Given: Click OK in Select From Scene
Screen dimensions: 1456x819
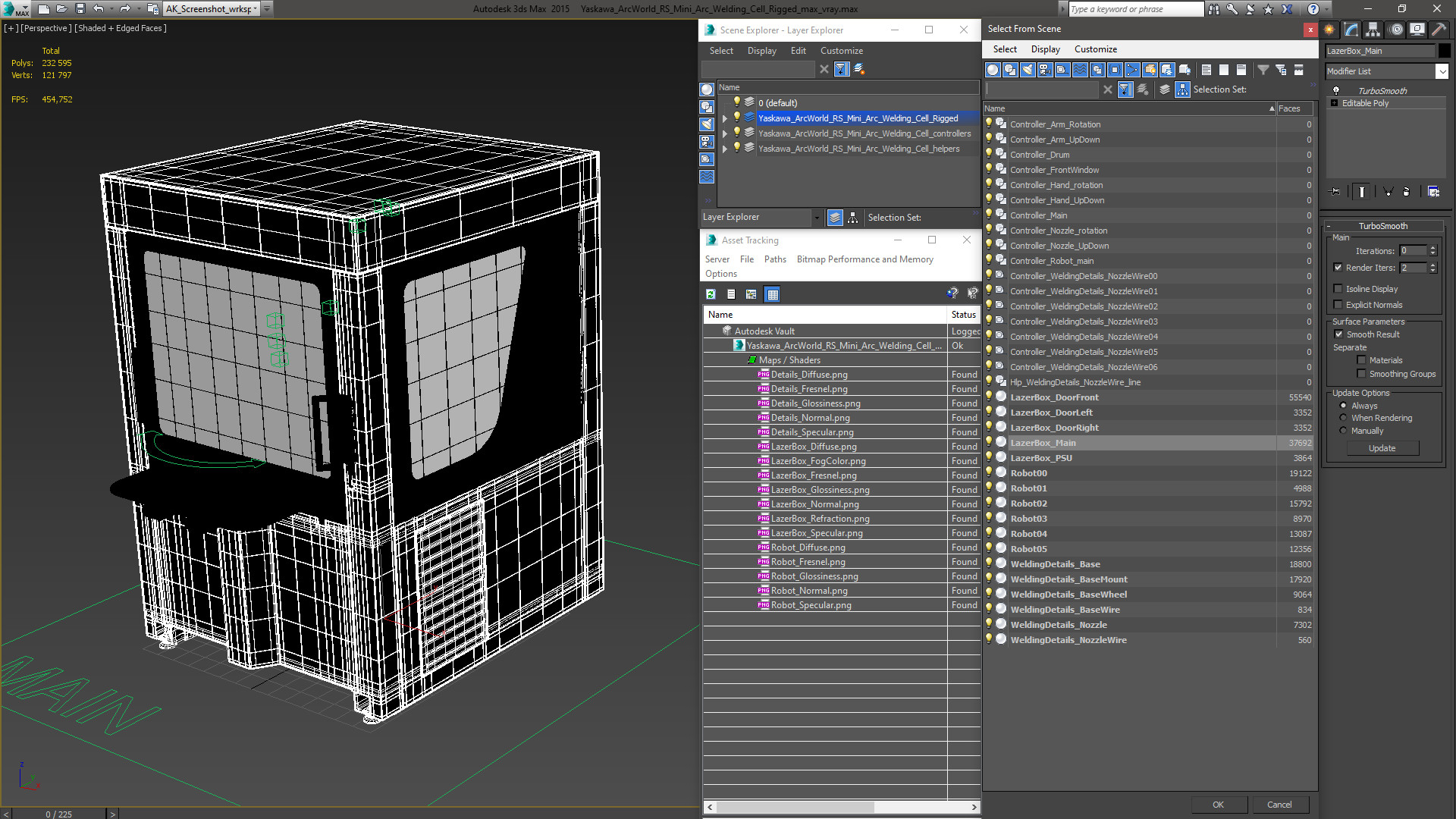Looking at the screenshot, I should click(1218, 805).
